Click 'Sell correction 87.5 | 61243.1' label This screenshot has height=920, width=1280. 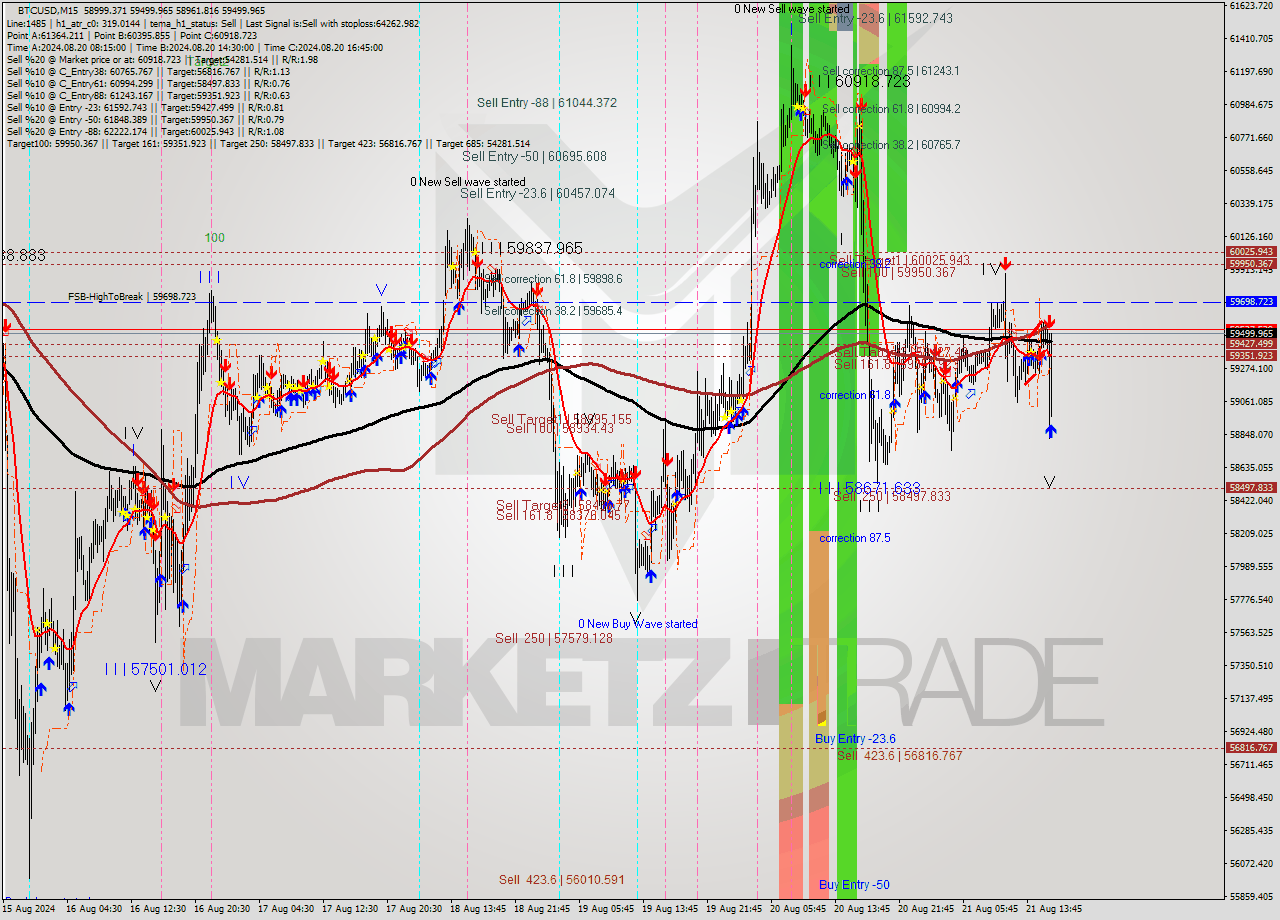890,71
